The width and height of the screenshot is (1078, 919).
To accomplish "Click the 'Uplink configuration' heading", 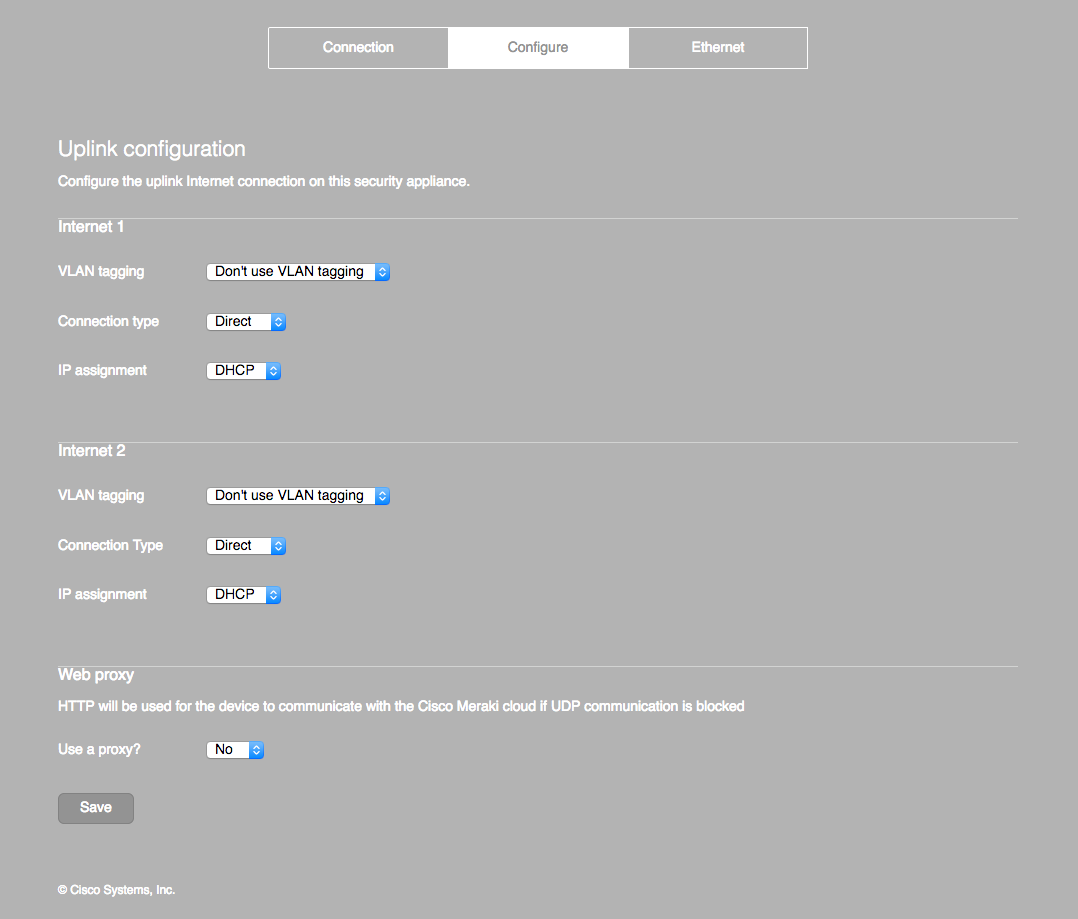I will 151,148.
